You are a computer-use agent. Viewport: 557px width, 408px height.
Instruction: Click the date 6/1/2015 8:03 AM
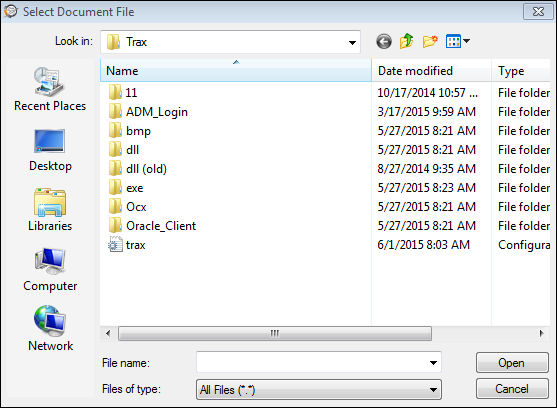coord(423,245)
